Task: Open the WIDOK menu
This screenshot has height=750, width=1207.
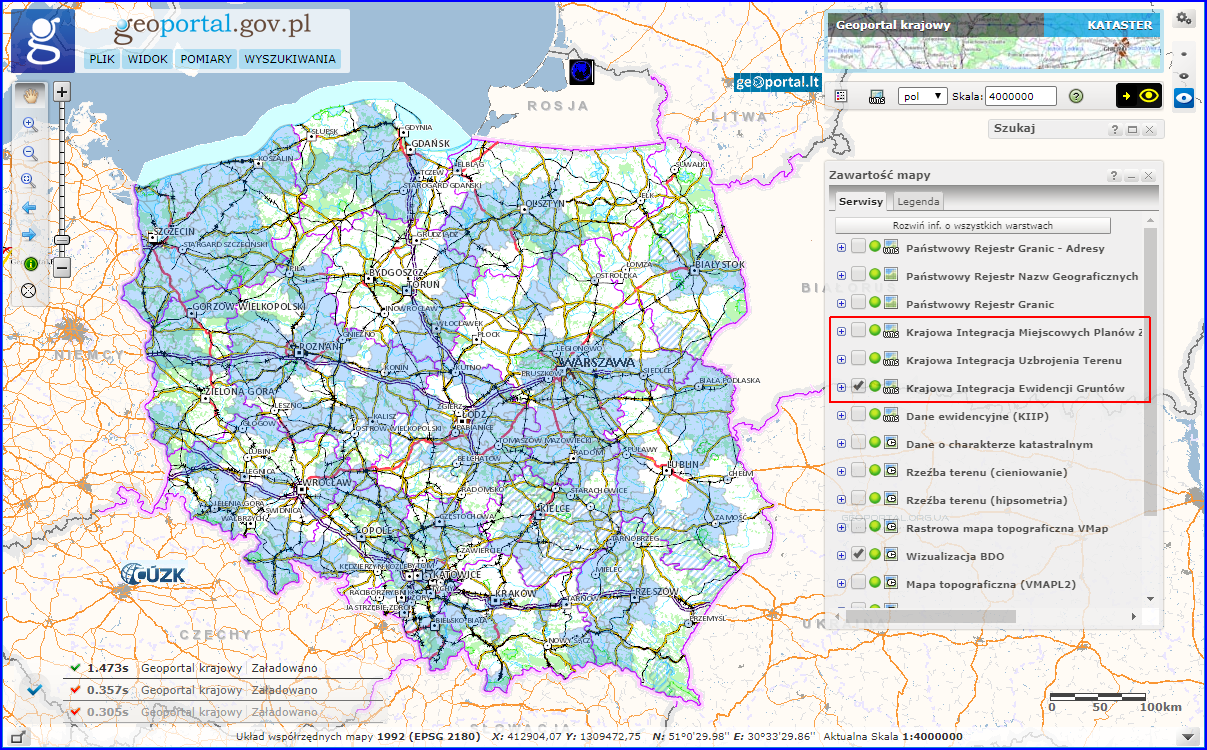Action: (147, 59)
